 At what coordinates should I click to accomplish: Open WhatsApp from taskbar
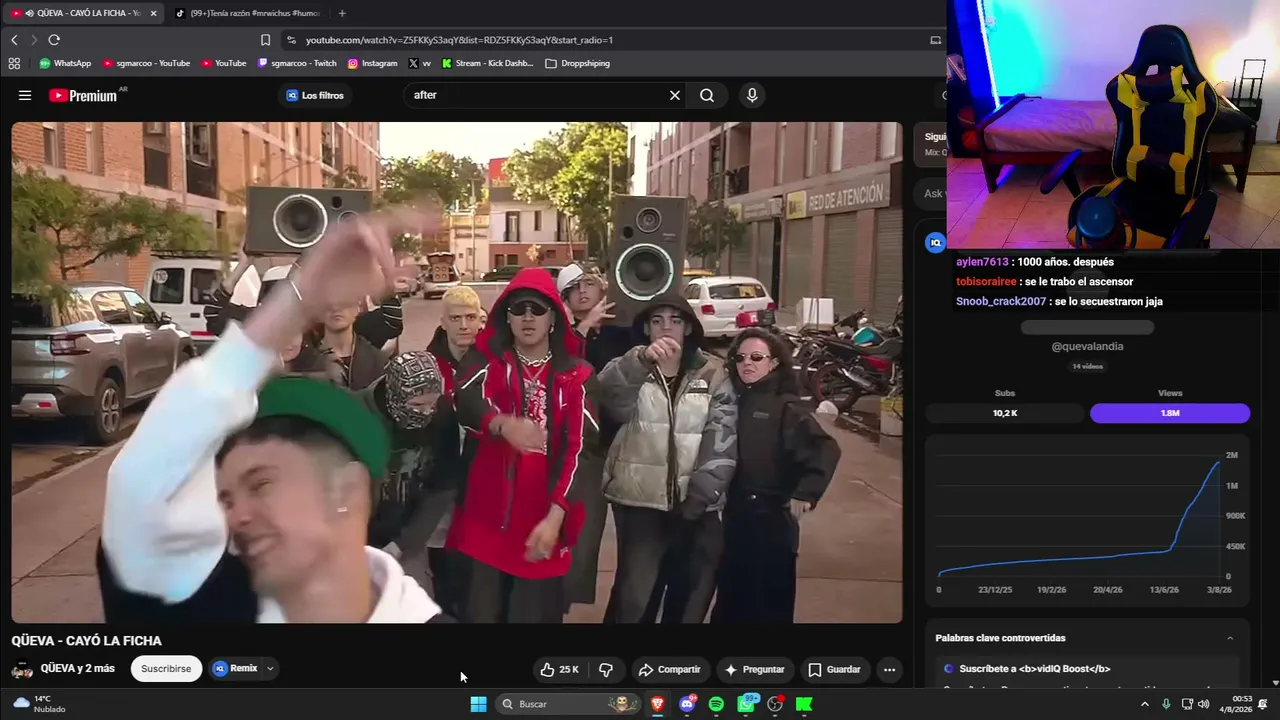(746, 704)
